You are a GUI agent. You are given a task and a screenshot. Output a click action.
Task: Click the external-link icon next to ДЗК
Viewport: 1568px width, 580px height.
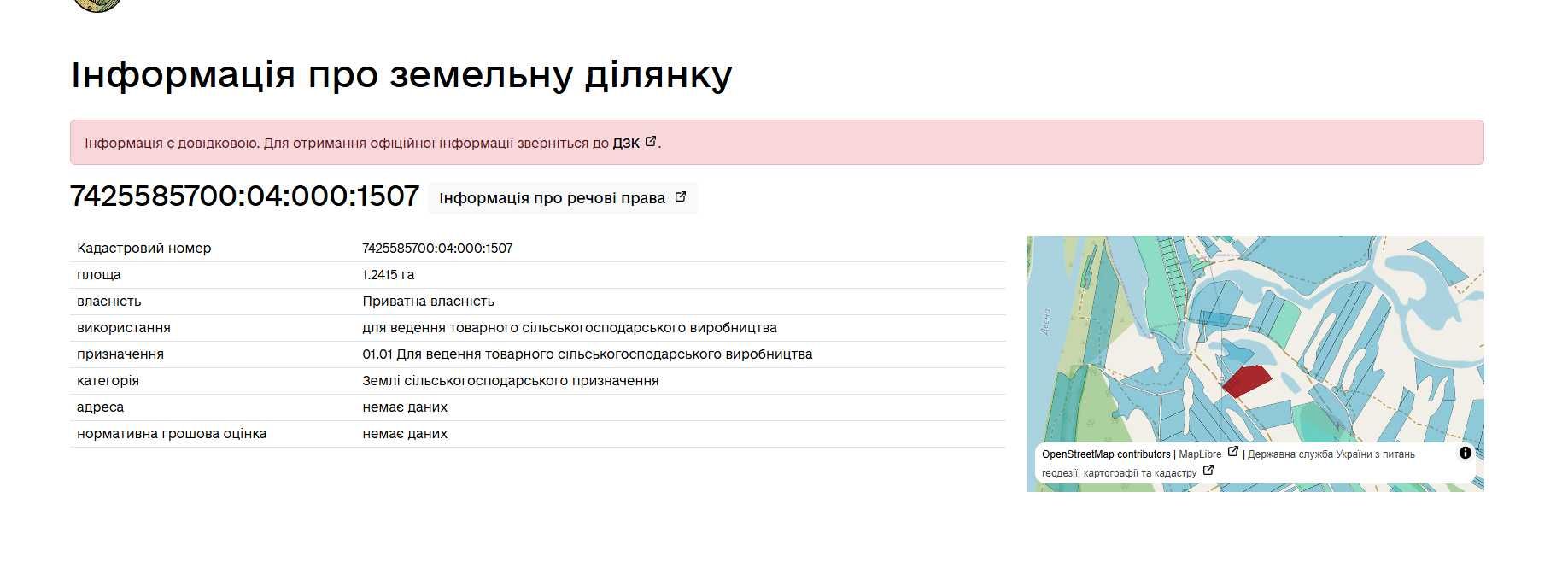(651, 142)
